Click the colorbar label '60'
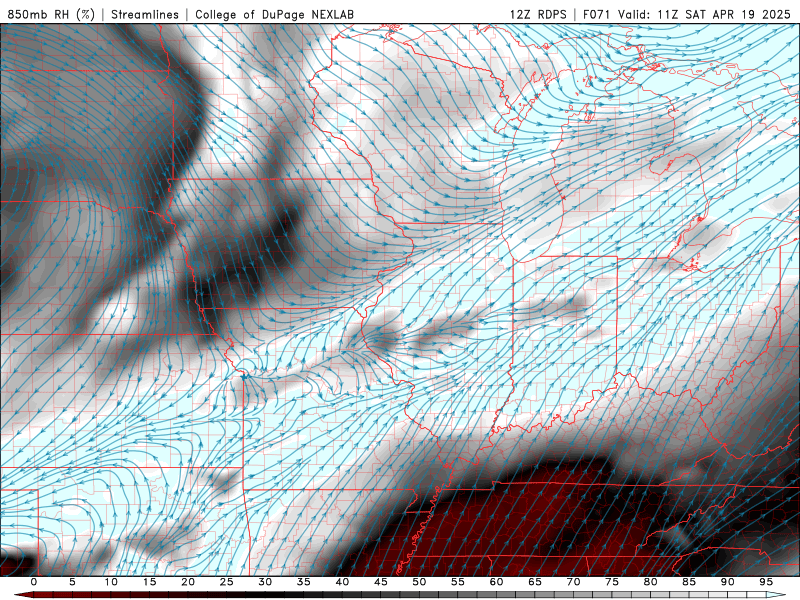 tap(496, 582)
